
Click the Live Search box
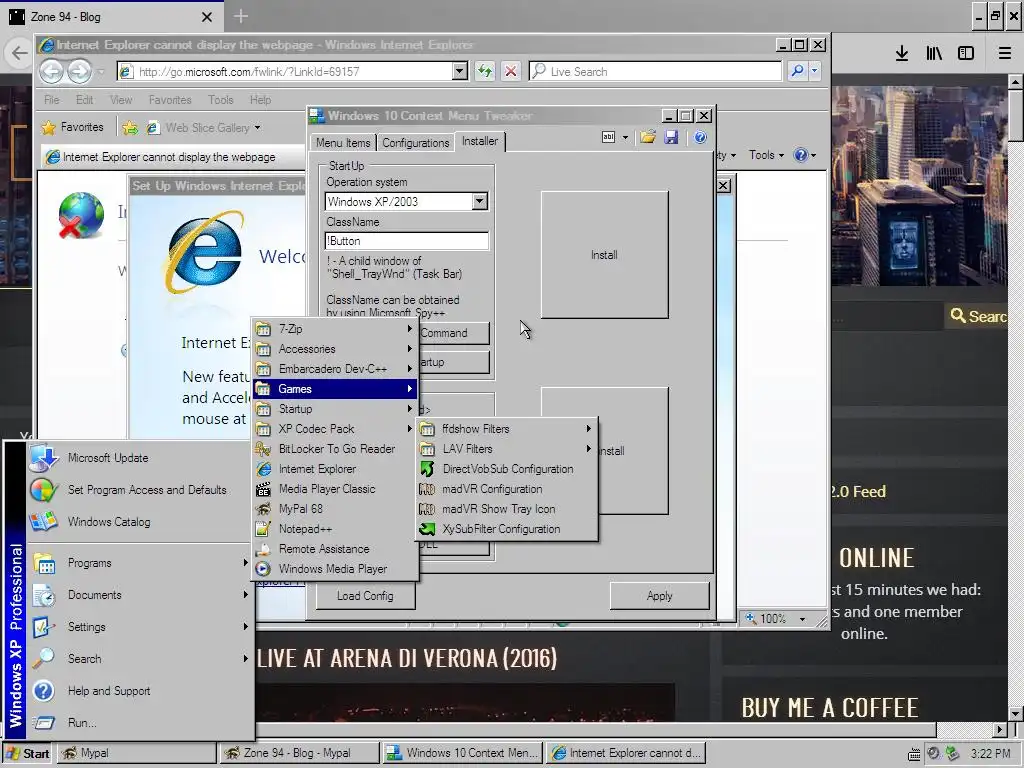655,71
